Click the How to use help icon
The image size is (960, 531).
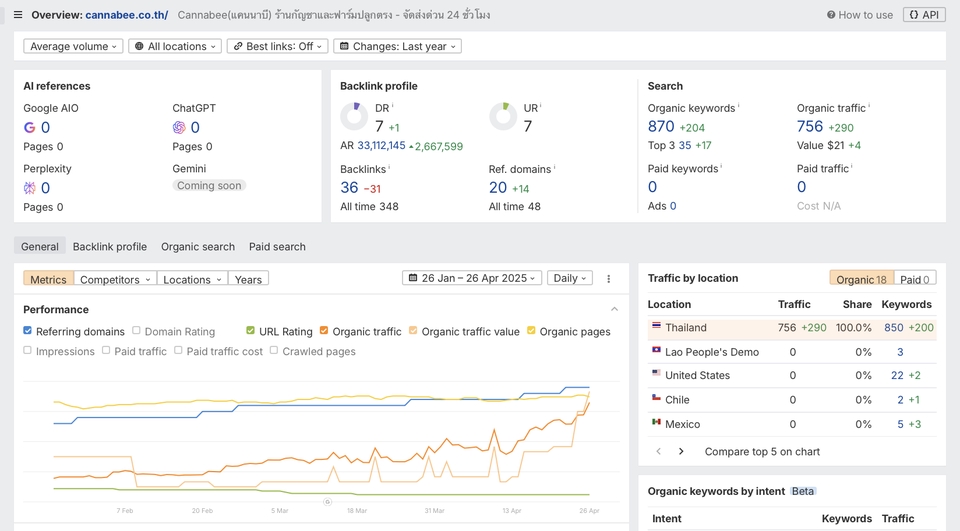pyautogui.click(x=831, y=15)
